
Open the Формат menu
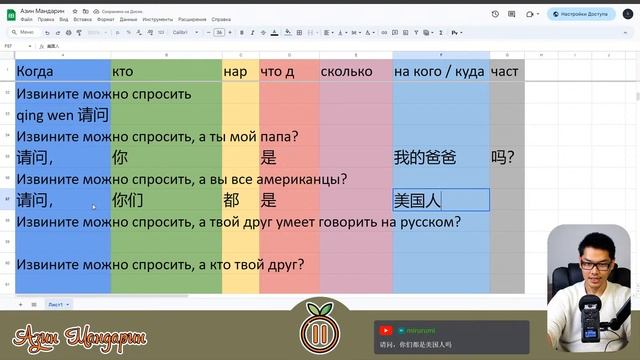106,20
